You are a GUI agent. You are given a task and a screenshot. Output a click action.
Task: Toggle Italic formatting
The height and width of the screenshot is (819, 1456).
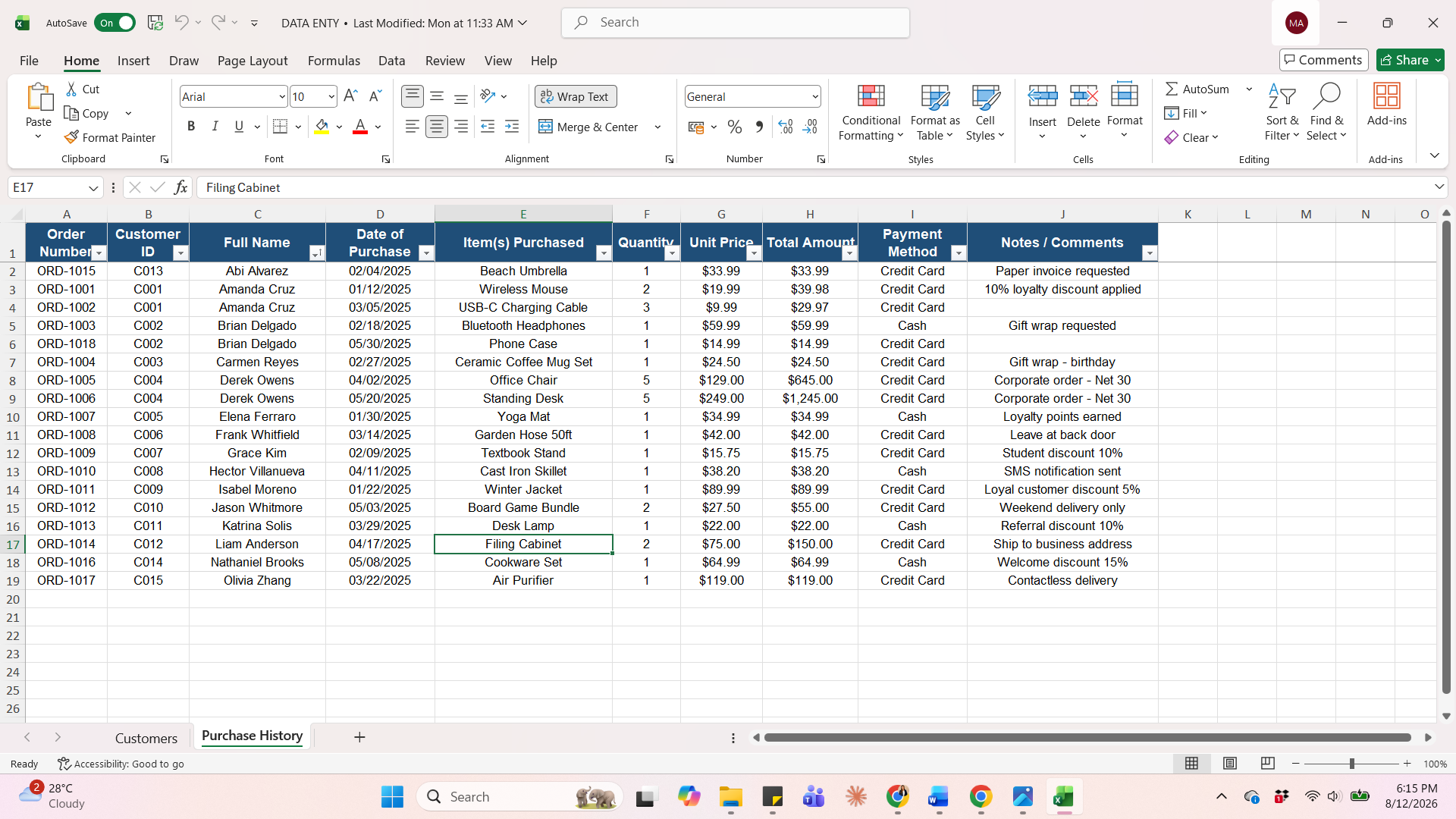(215, 127)
